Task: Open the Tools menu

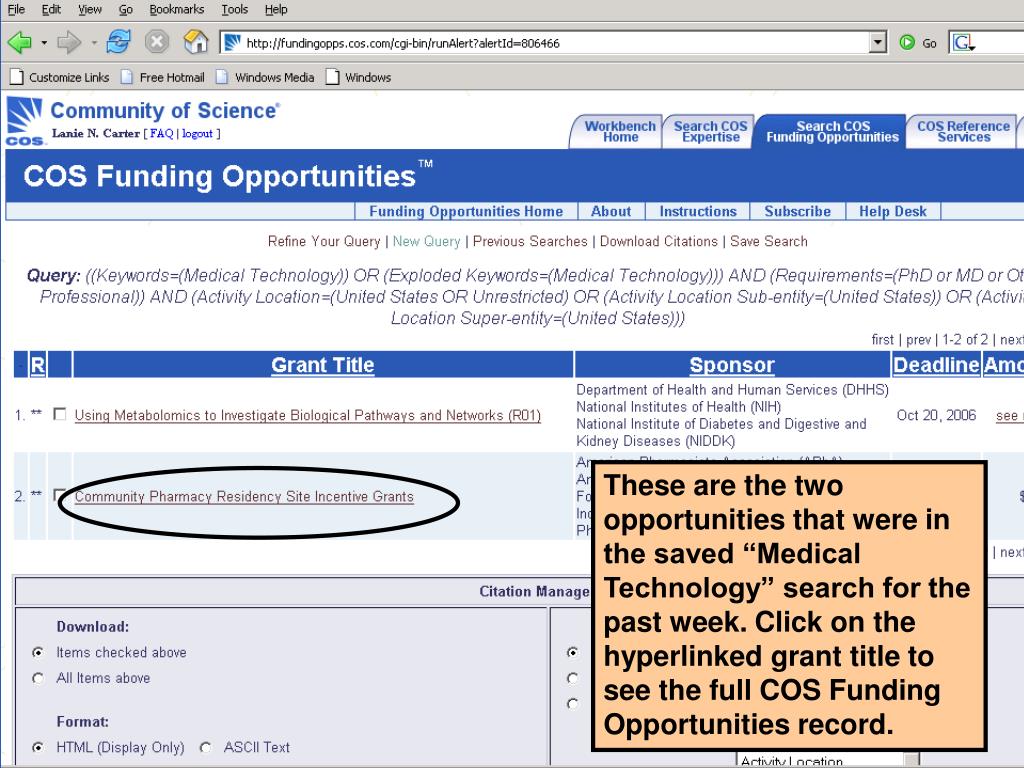Action: click(234, 9)
